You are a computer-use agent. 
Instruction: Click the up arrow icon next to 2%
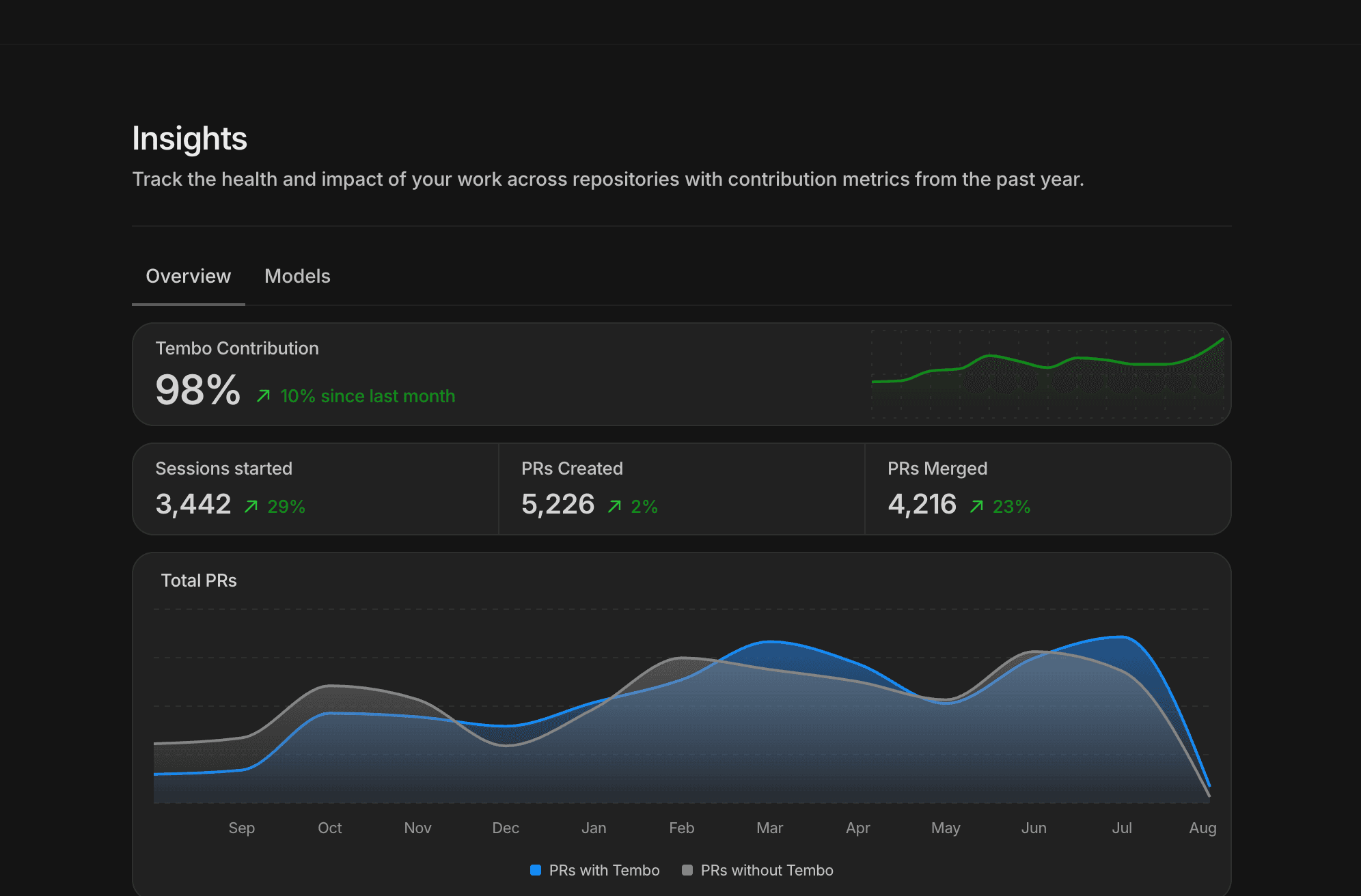click(x=615, y=506)
